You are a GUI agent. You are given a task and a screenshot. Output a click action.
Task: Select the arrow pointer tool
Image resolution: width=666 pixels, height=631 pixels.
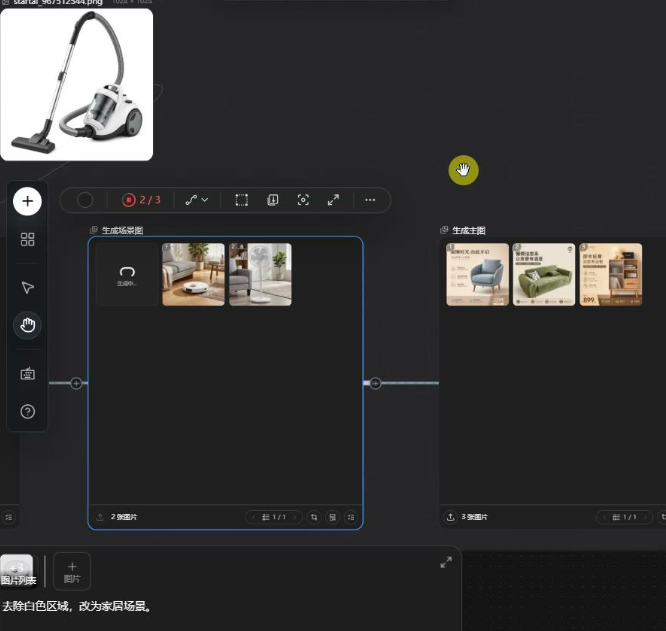[28, 287]
